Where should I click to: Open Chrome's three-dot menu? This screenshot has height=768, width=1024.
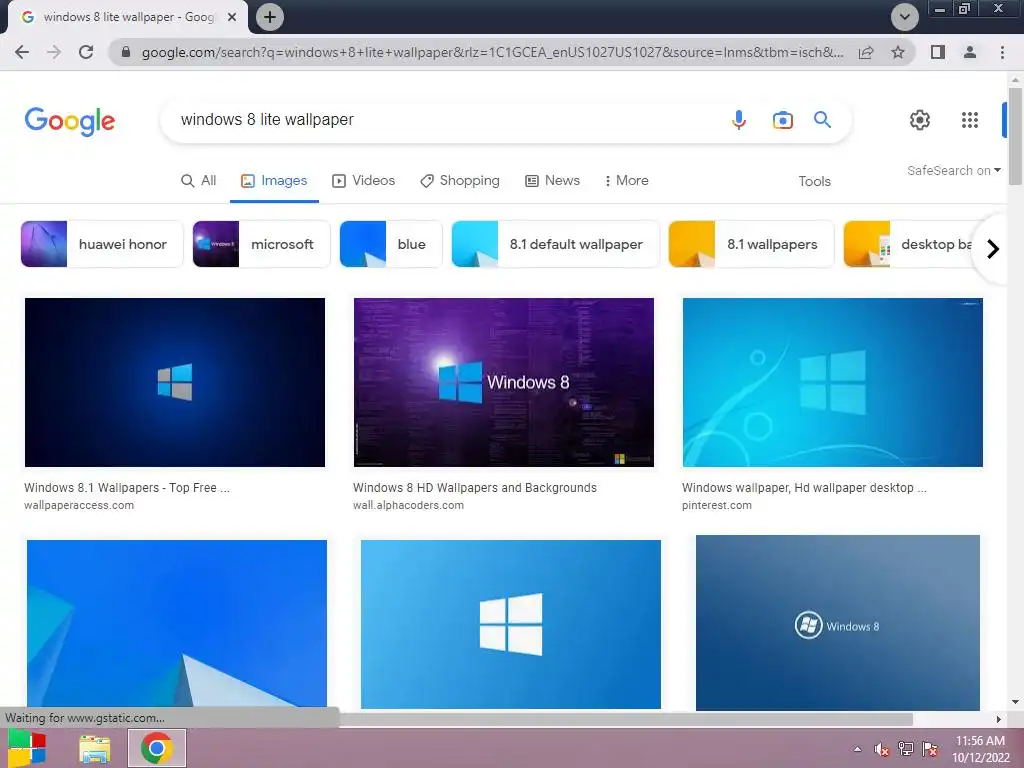[x=1002, y=52]
